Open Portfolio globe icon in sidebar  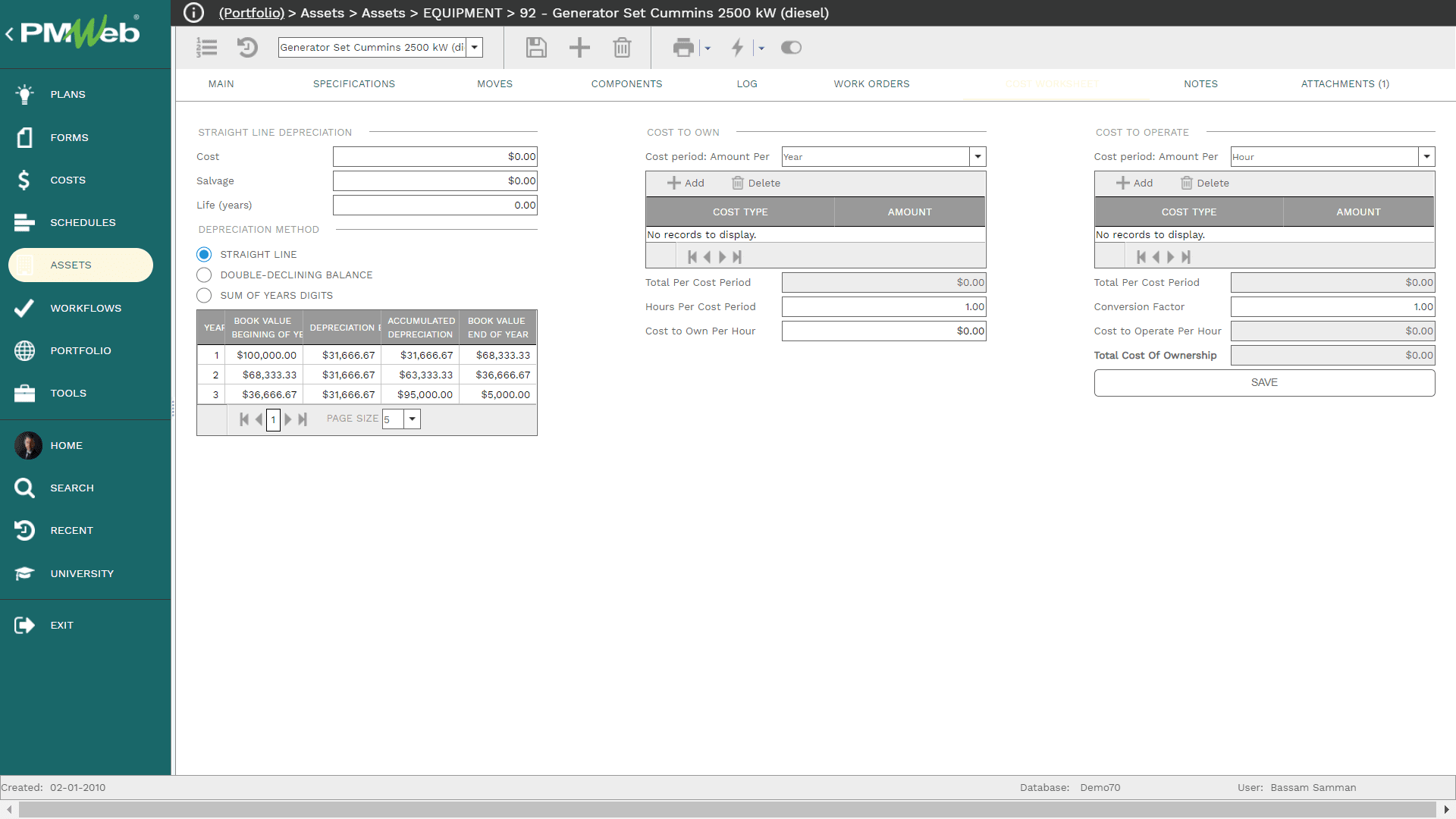[x=24, y=350]
